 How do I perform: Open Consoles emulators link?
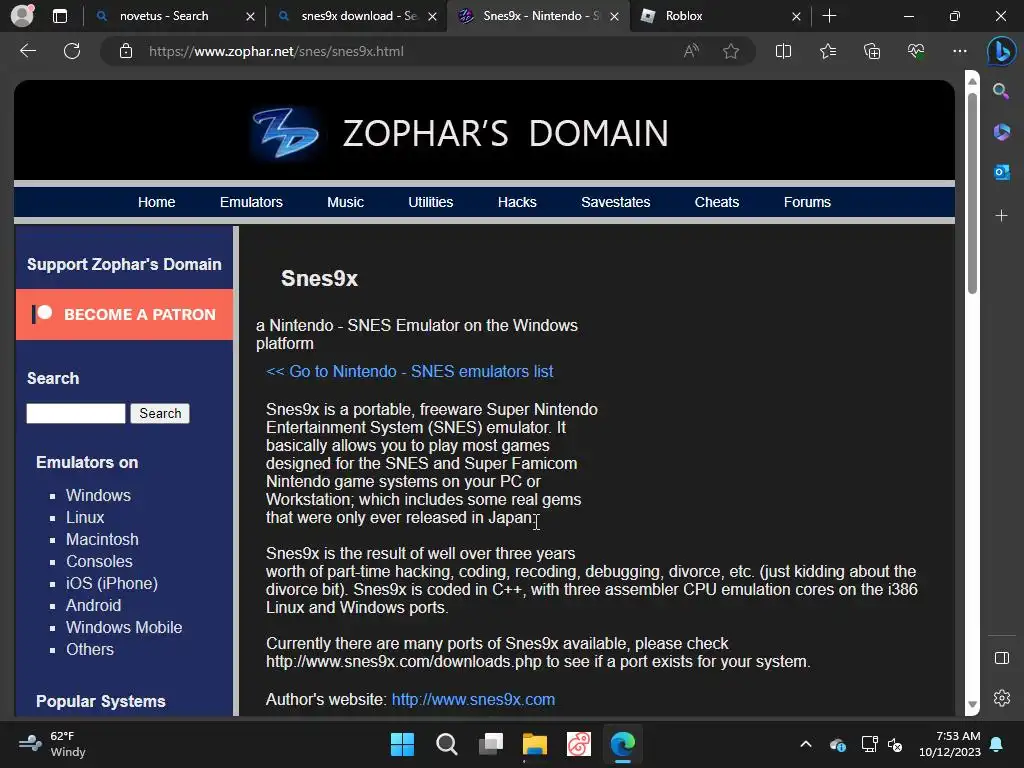coord(99,562)
